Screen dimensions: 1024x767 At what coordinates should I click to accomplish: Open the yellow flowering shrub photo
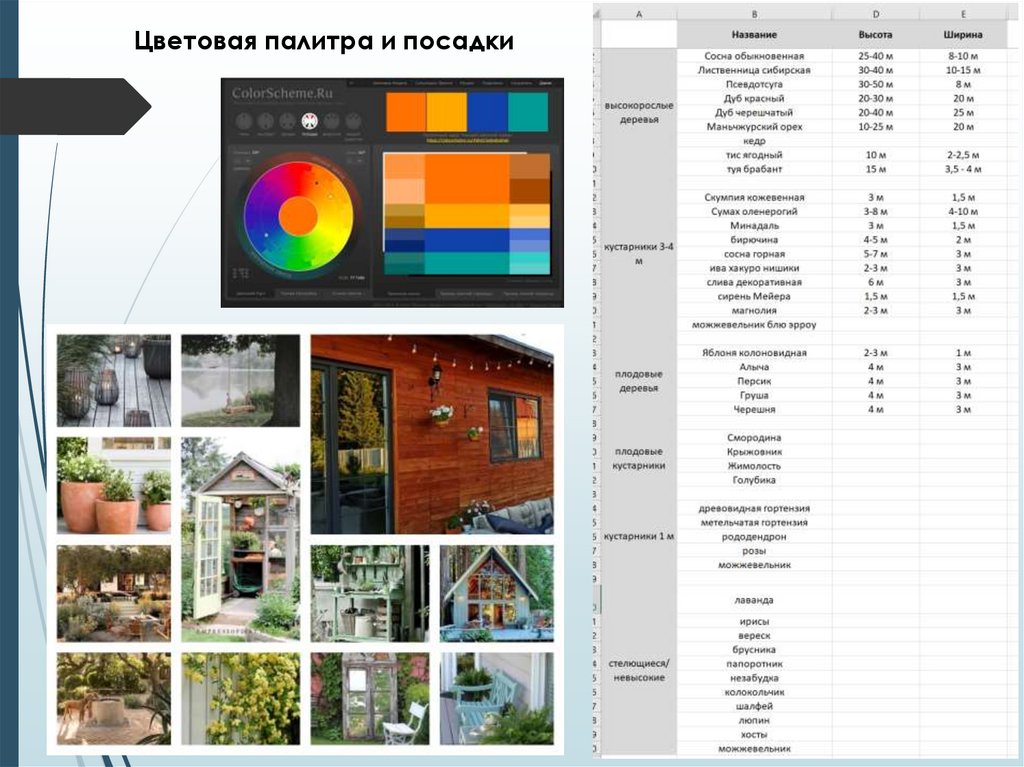coord(240,698)
